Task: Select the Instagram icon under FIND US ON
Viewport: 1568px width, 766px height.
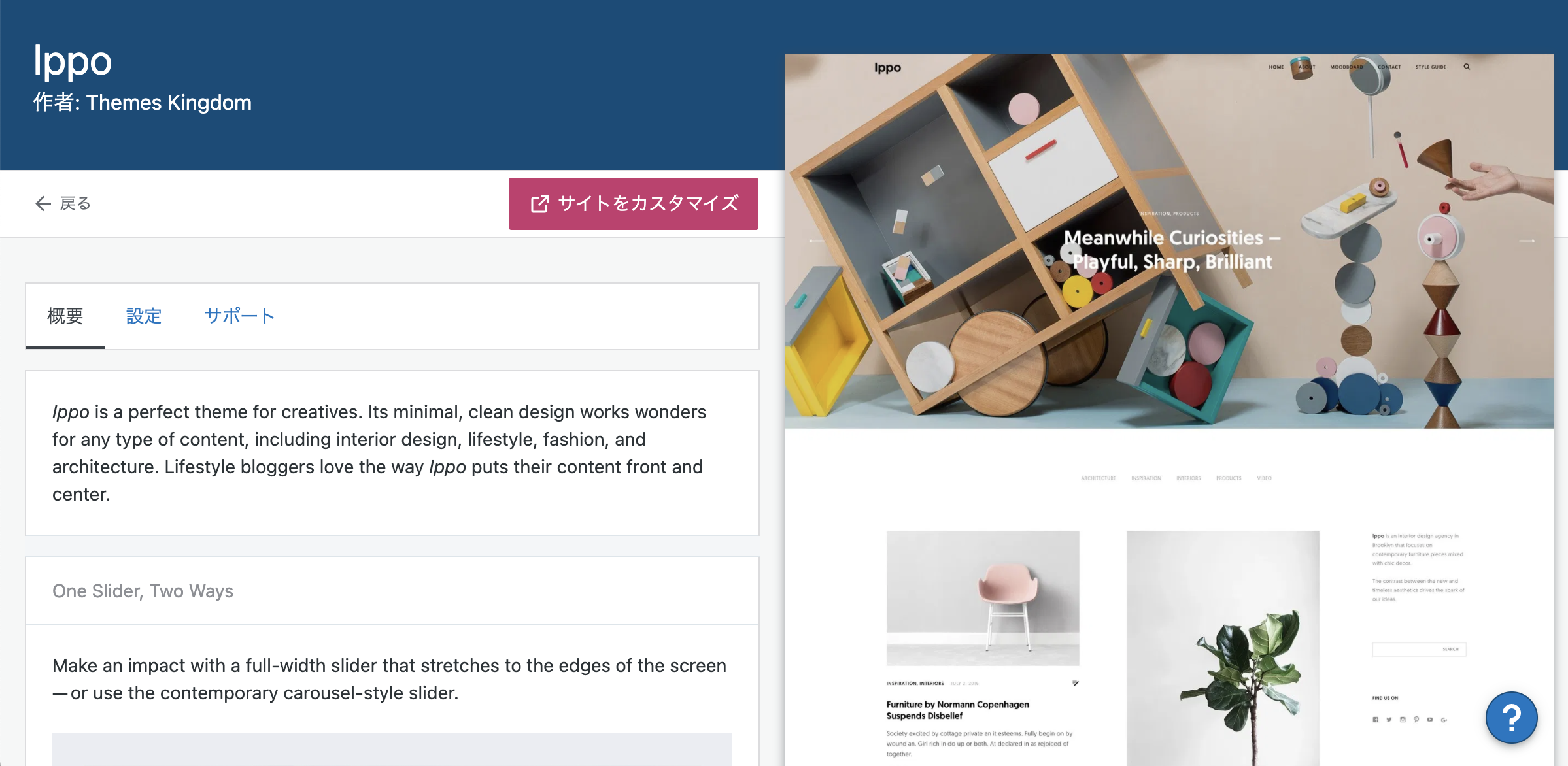Action: (x=1403, y=720)
